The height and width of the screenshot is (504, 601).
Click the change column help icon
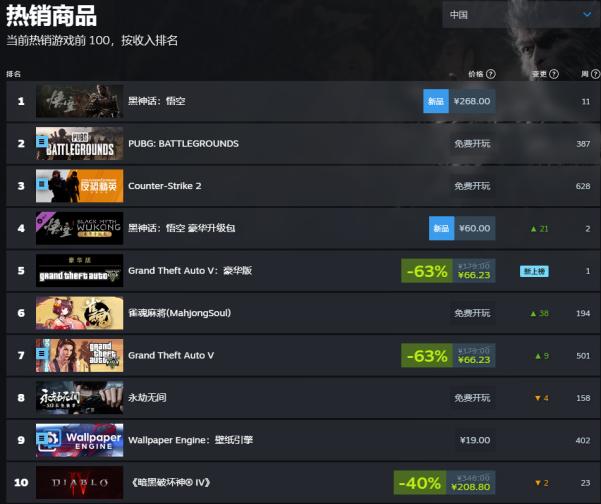(x=554, y=74)
